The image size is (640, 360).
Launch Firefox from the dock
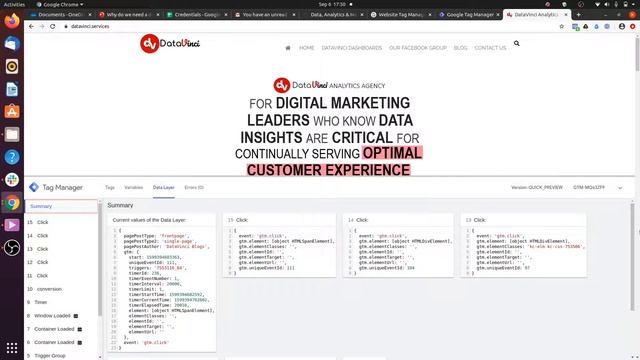click(x=12, y=21)
